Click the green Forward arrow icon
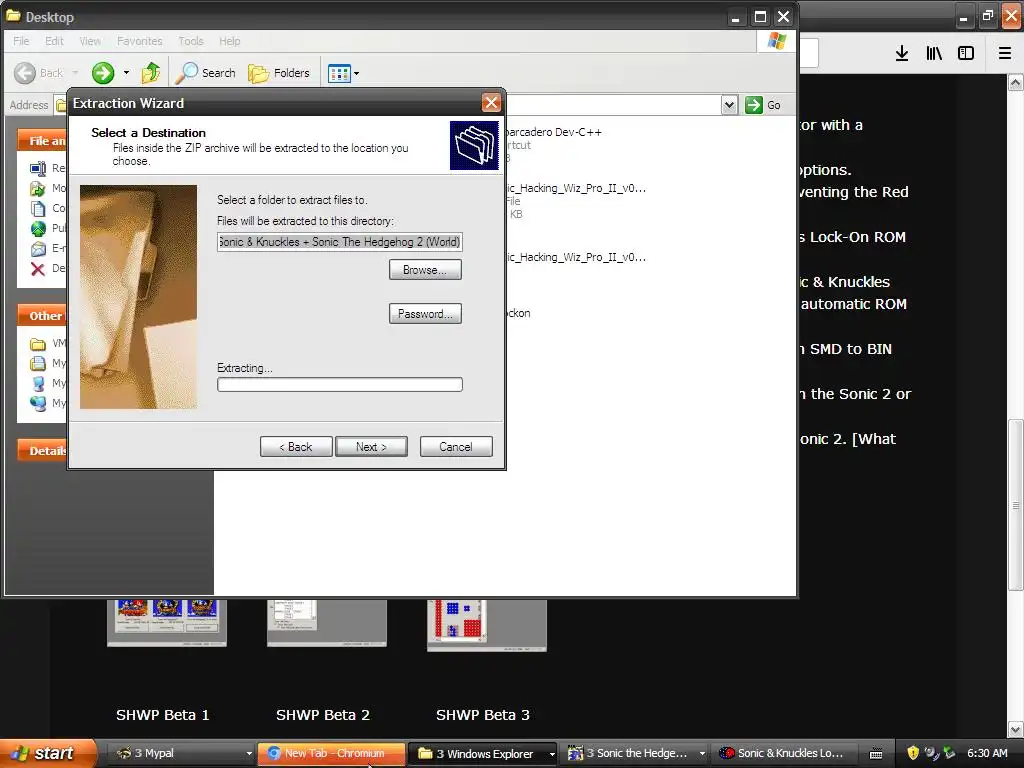 [103, 72]
